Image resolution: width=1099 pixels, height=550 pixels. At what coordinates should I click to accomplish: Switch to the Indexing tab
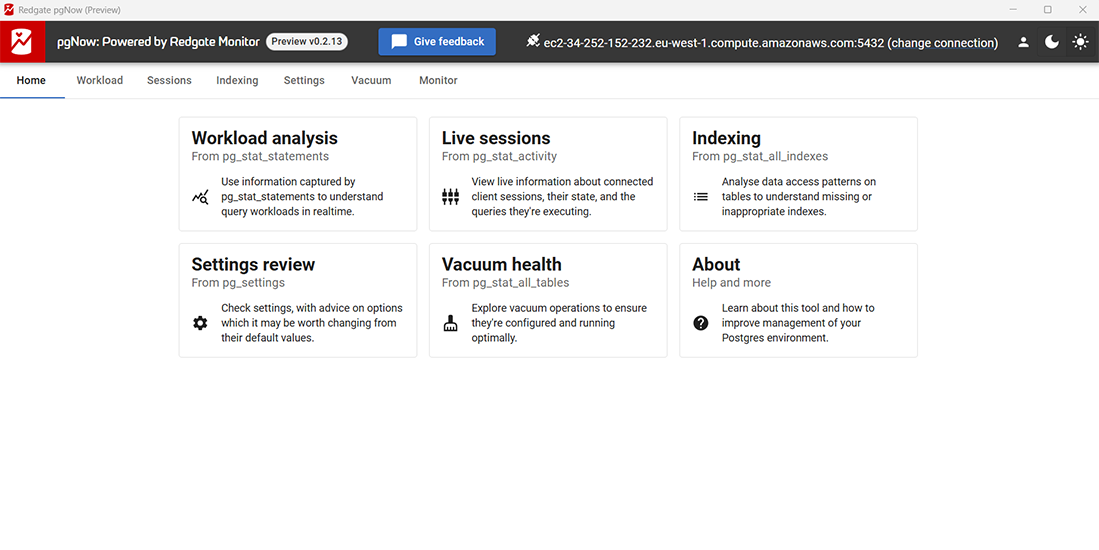(237, 81)
